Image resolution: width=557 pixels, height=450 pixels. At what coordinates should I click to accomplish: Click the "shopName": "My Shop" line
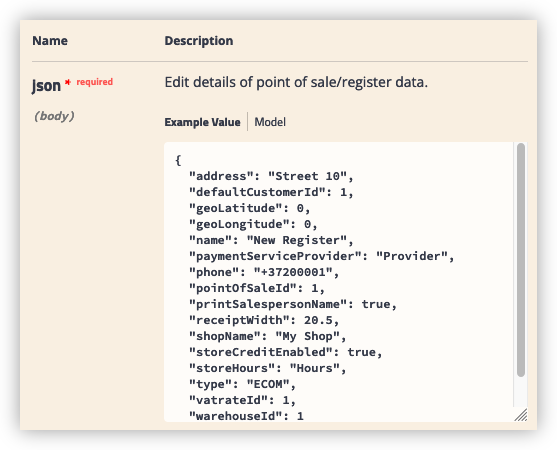267,336
